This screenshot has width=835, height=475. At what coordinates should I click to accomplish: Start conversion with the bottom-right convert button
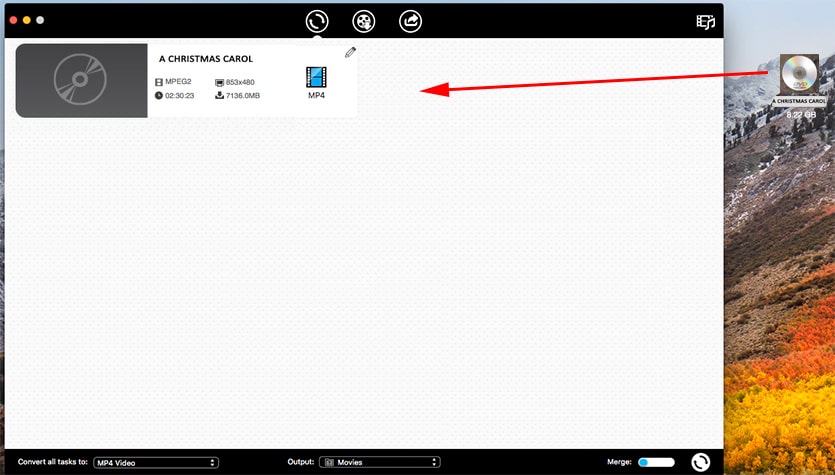(701, 462)
